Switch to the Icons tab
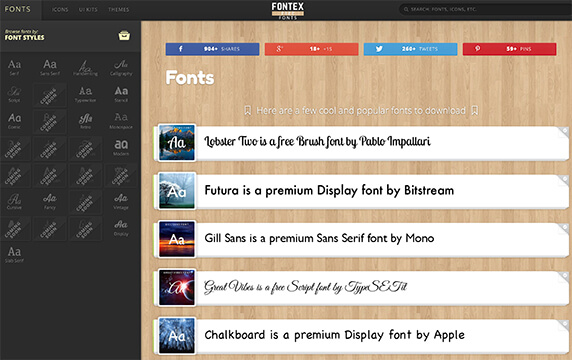This screenshot has width=572, height=360. (x=60, y=9)
